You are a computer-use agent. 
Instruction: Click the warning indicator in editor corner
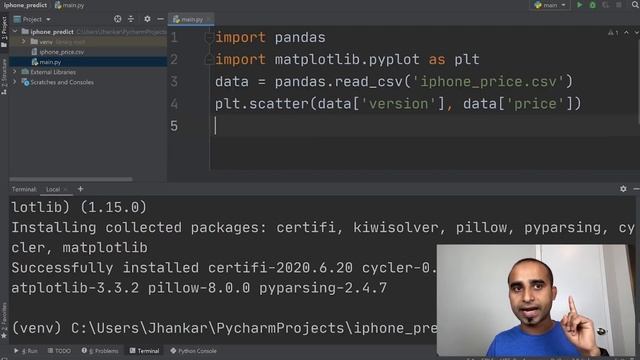613,33
